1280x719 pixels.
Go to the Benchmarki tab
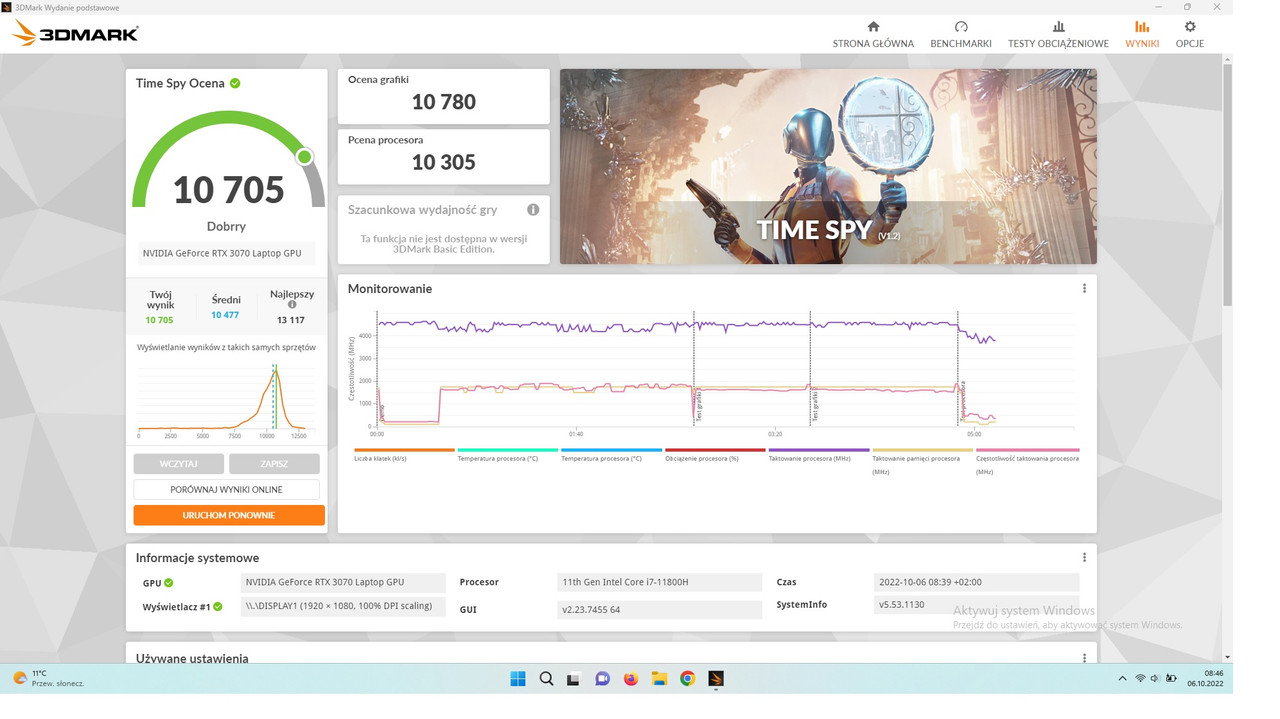pyautogui.click(x=961, y=35)
